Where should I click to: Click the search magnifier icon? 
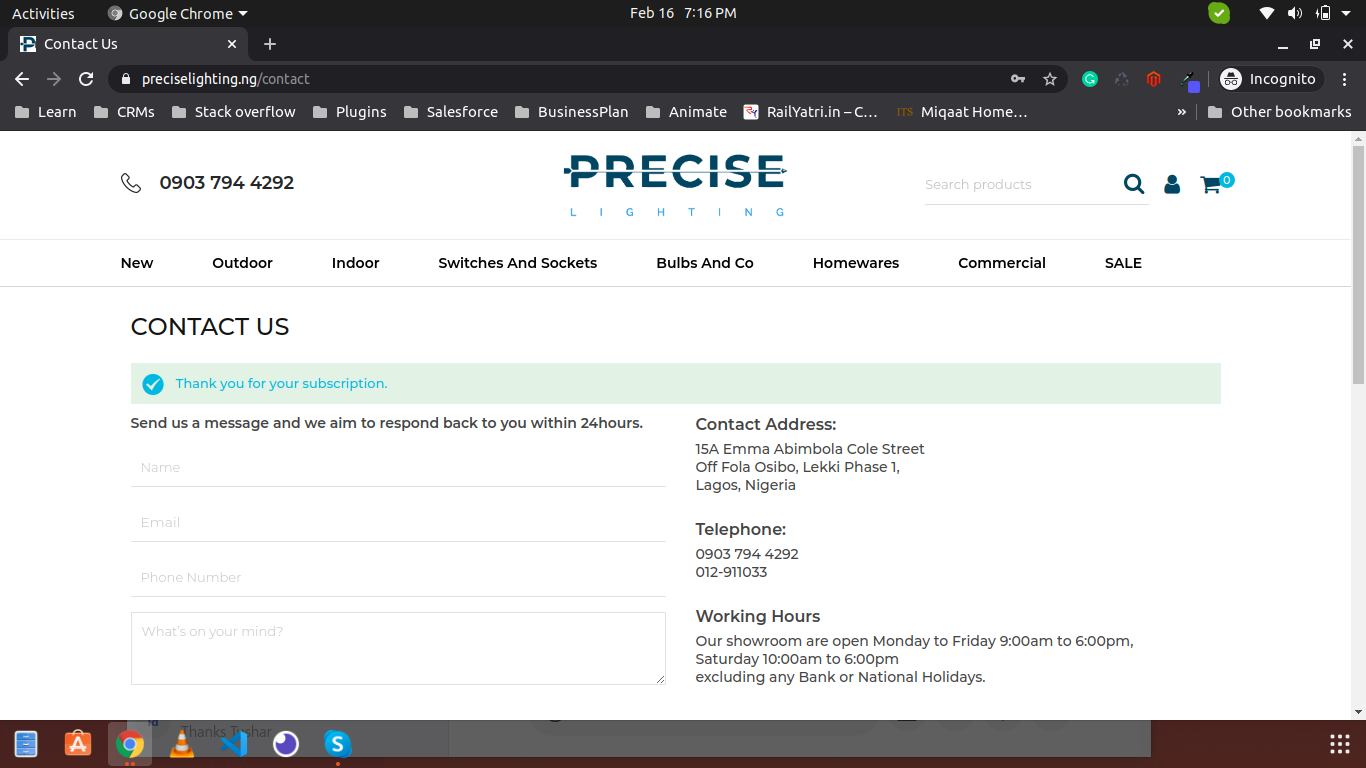click(1133, 184)
